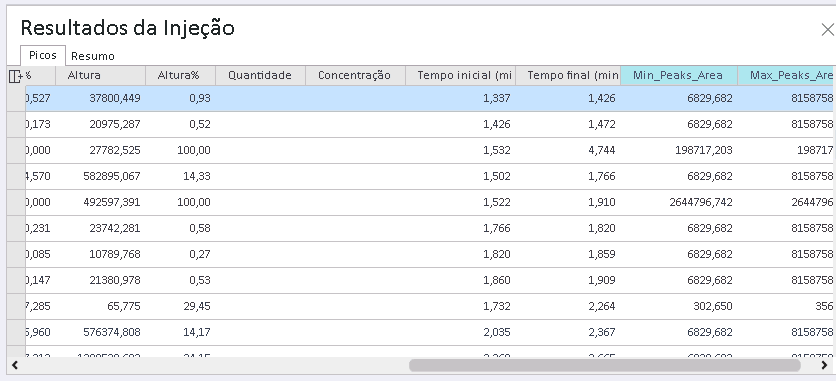The image size is (836, 381).
Task: Close the Resultados da Injeção panel
Action: pos(827,30)
